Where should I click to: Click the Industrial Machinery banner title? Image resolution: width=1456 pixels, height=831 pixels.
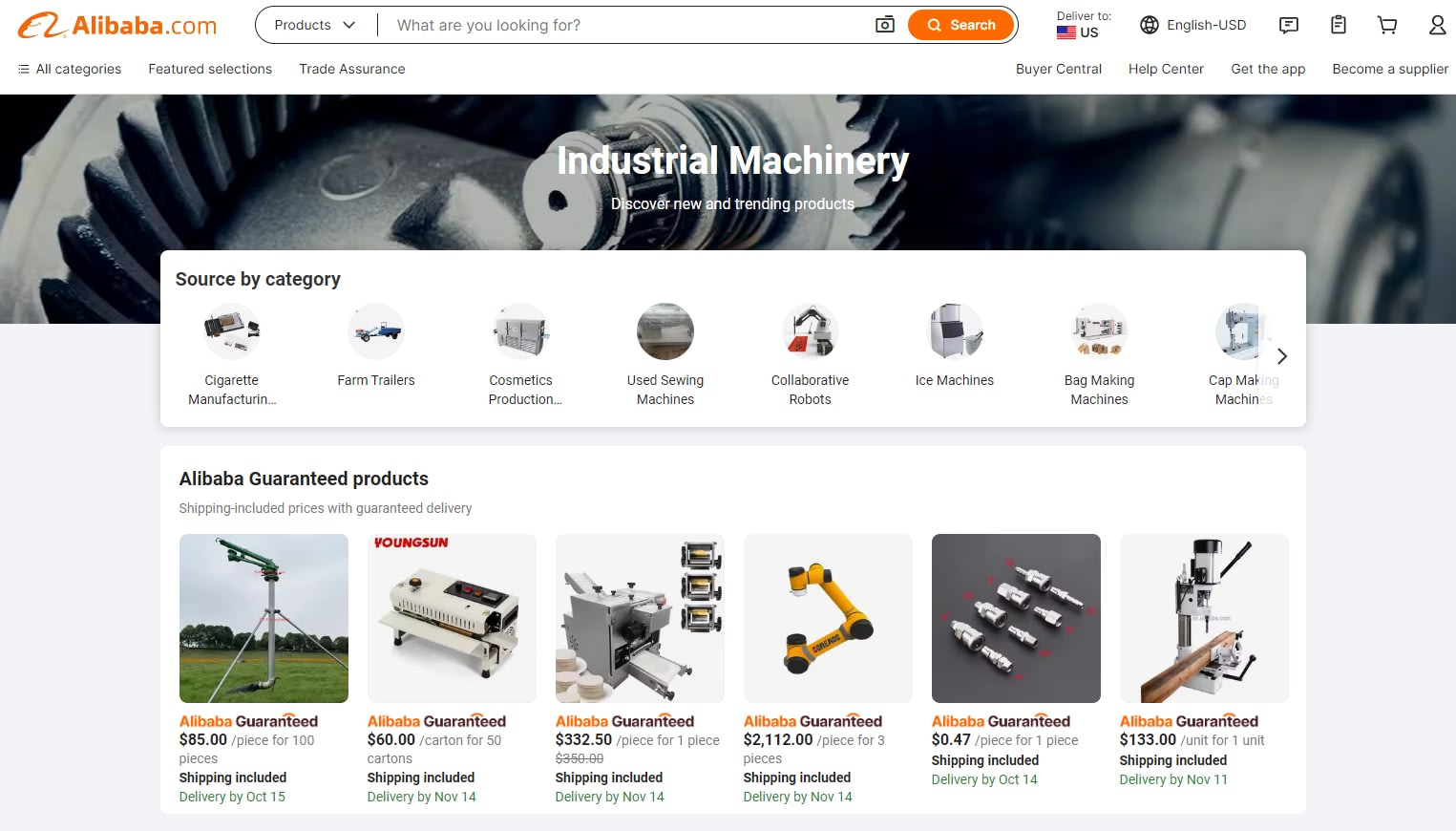click(x=732, y=160)
